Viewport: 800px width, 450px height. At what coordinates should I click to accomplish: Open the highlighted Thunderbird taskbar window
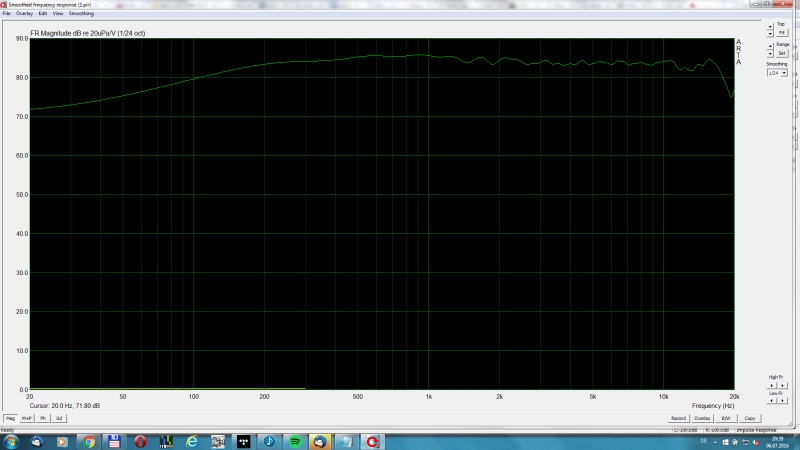[320, 442]
